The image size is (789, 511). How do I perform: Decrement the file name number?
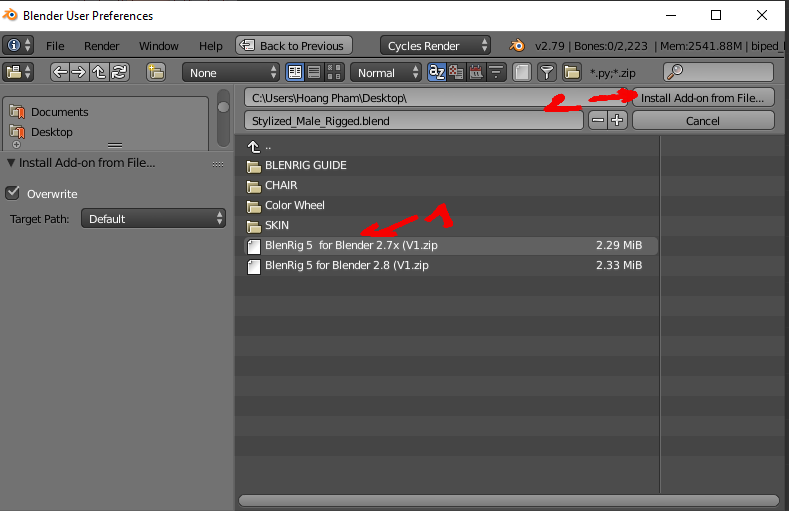click(x=598, y=121)
